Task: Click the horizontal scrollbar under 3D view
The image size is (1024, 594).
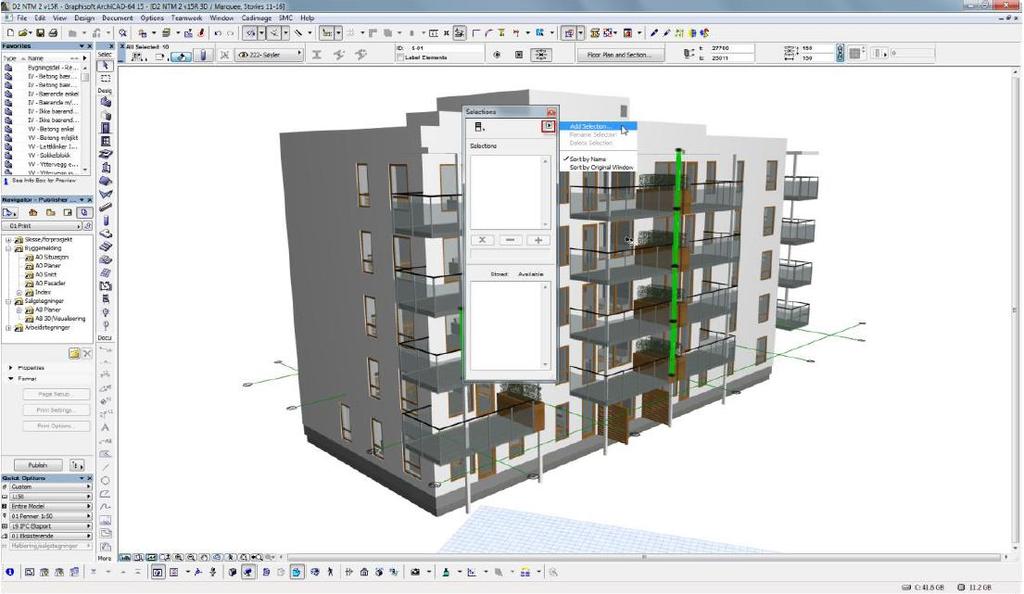Action: pos(643,557)
